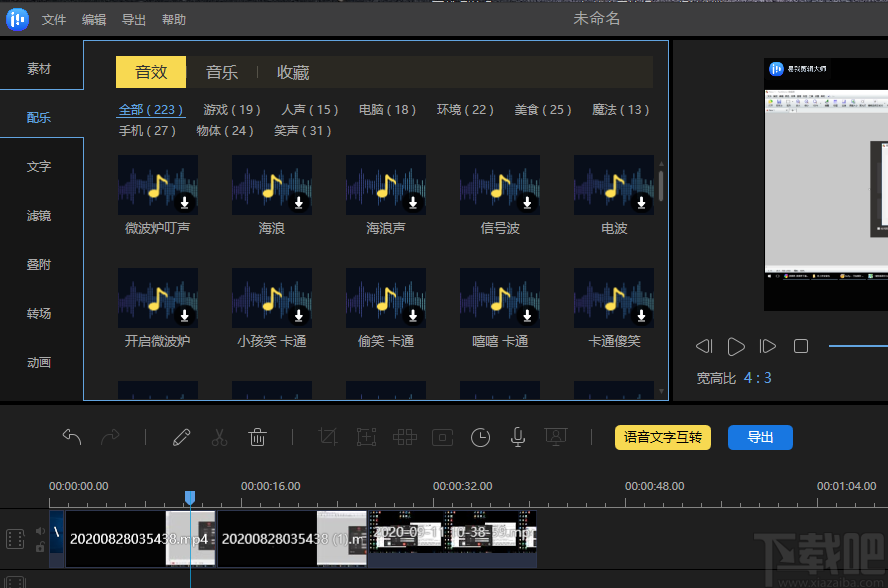The height and width of the screenshot is (588, 888).
Task: Download the 电波 sound effect
Action: click(x=641, y=202)
